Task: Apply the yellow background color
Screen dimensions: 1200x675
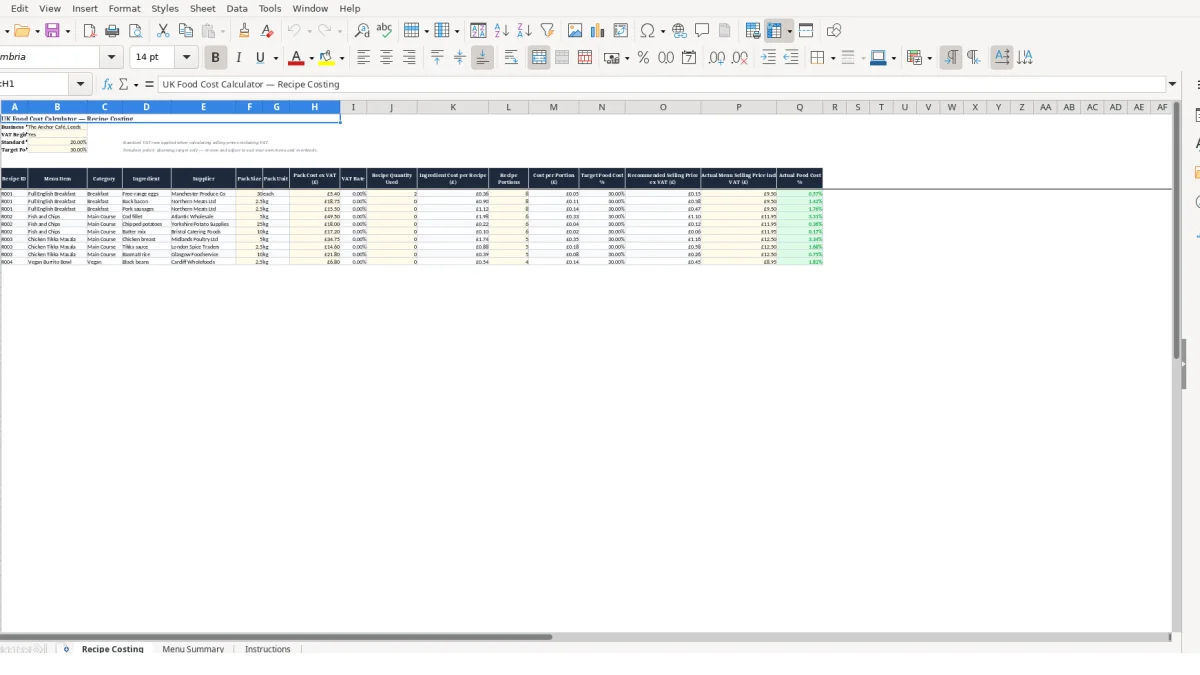Action: click(326, 58)
